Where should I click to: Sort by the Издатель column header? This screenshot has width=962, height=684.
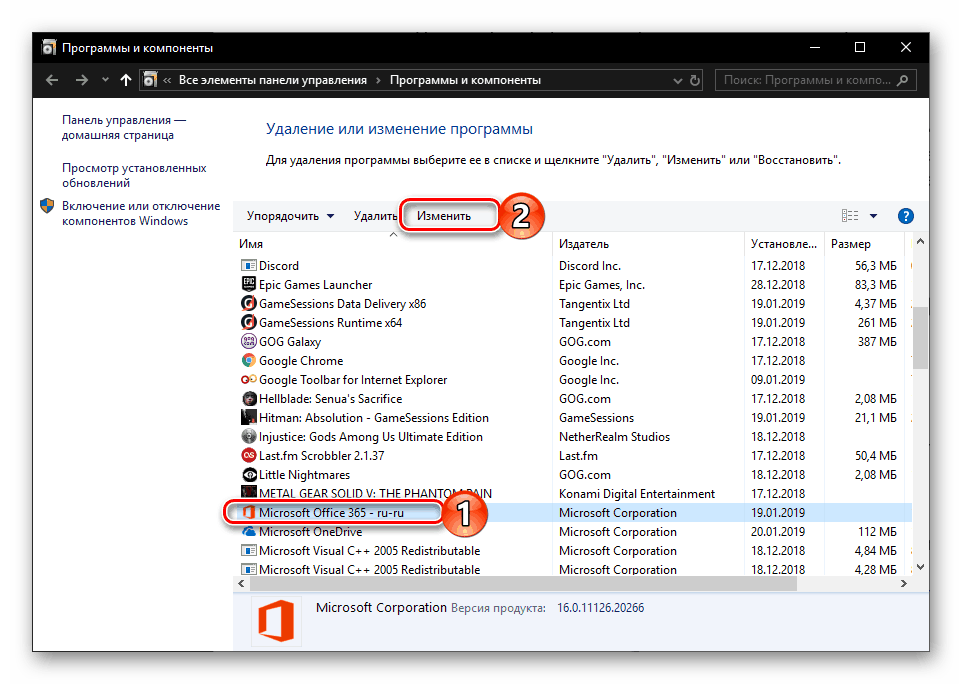pos(648,244)
